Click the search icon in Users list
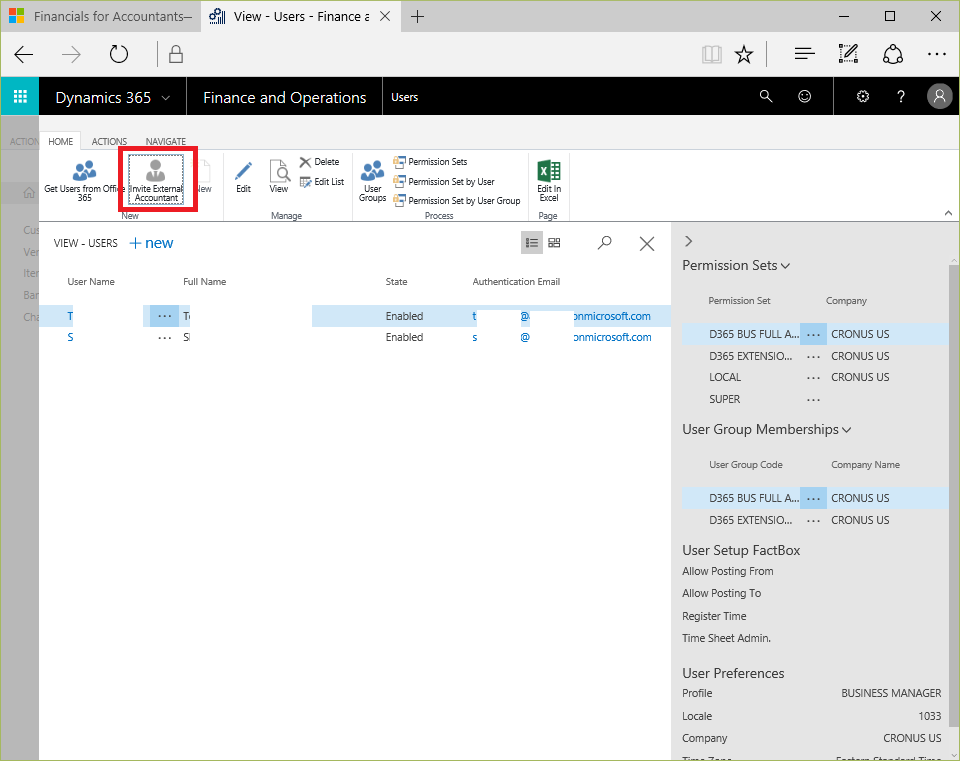Image resolution: width=960 pixels, height=761 pixels. point(604,243)
